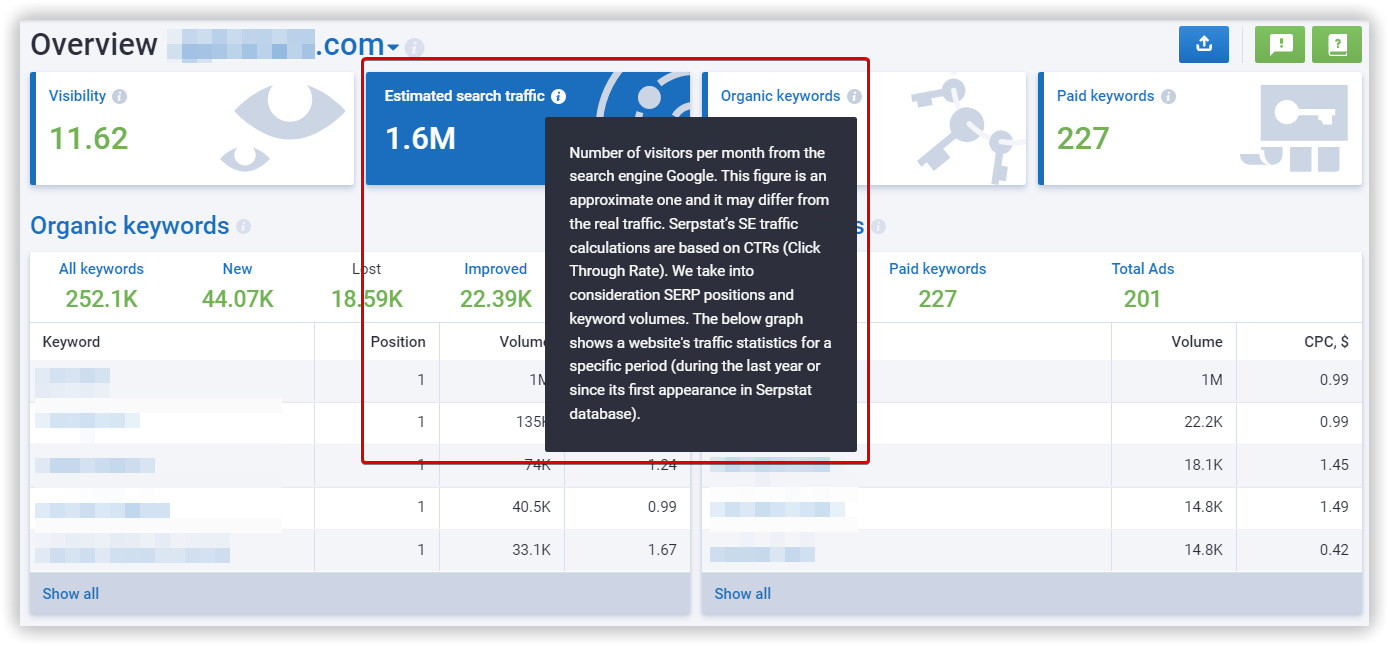Select 0.99 CPC in the 22.2K row
The height and width of the screenshot is (646, 1389).
(1334, 423)
